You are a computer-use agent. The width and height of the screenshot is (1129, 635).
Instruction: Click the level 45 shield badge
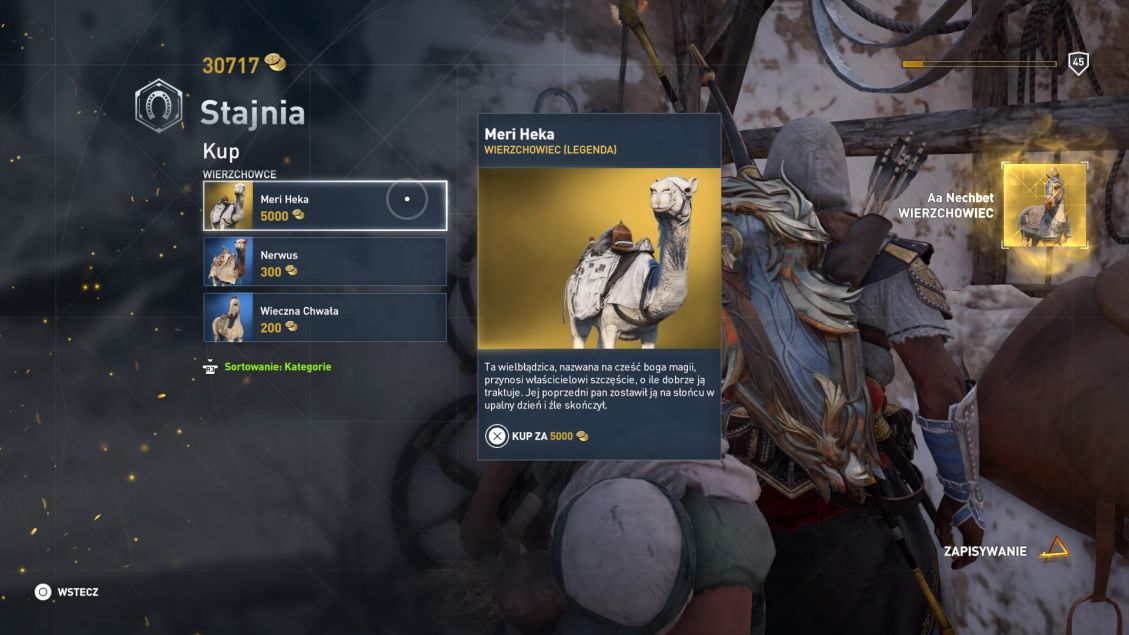pyautogui.click(x=1078, y=63)
